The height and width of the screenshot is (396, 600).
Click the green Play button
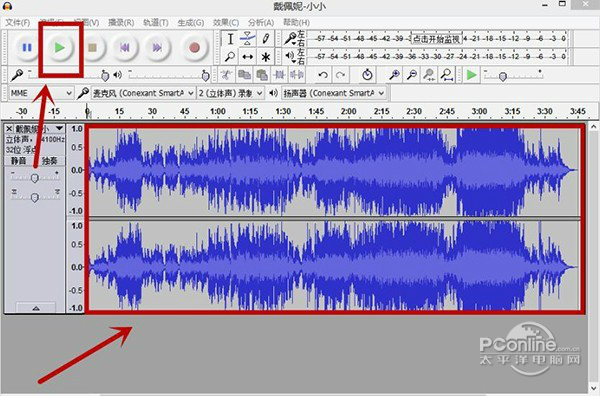(59, 47)
